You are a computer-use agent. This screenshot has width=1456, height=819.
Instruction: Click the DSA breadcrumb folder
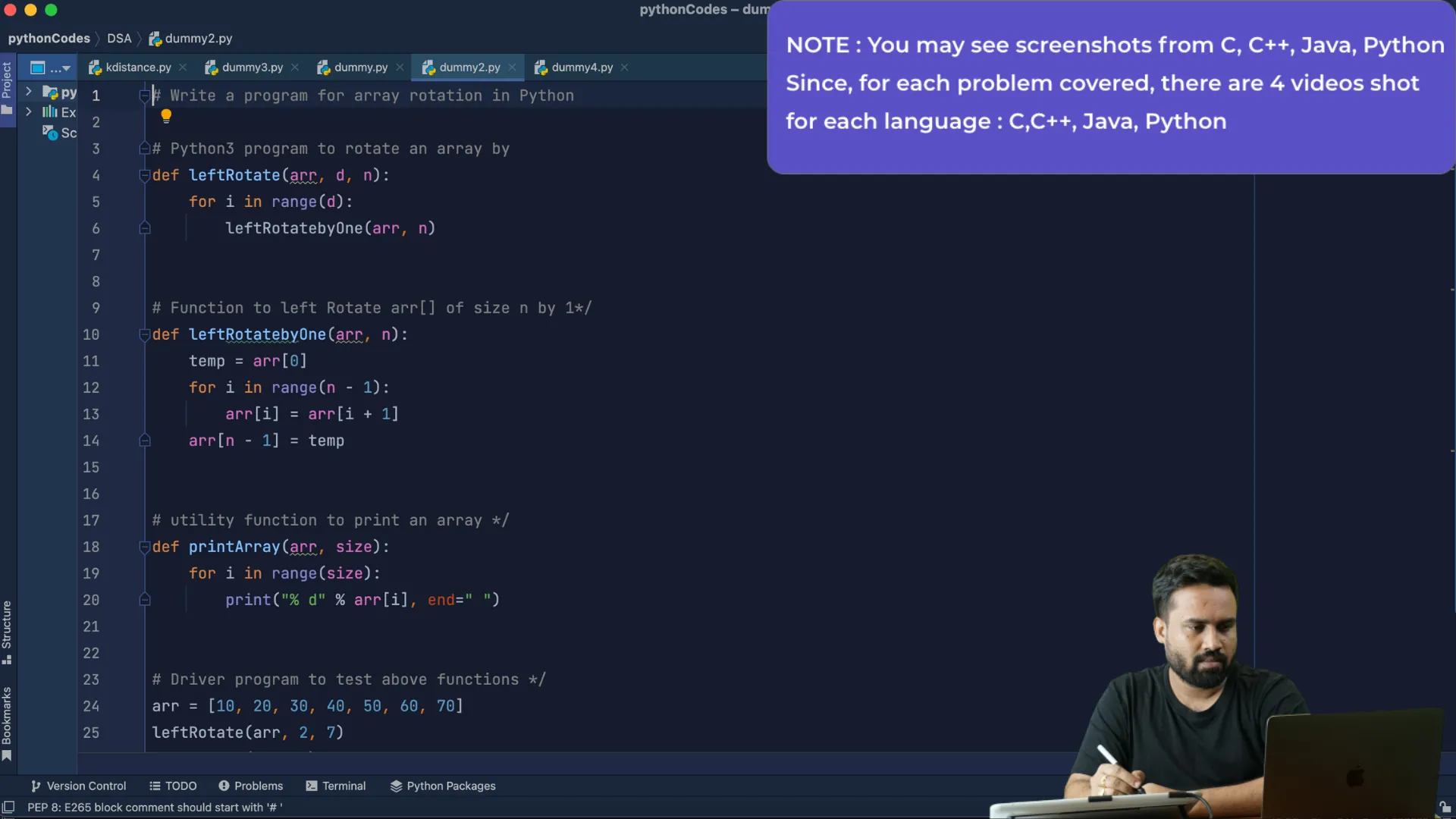119,39
